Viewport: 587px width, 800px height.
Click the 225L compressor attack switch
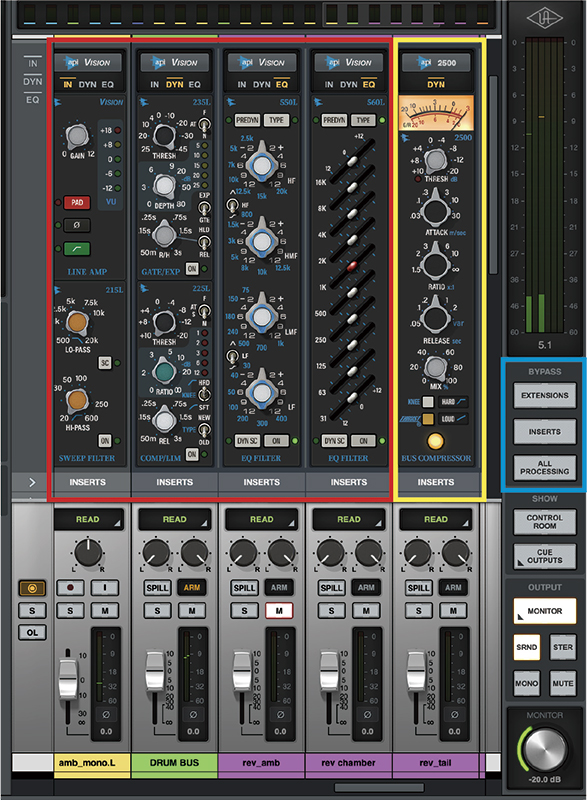point(205,311)
